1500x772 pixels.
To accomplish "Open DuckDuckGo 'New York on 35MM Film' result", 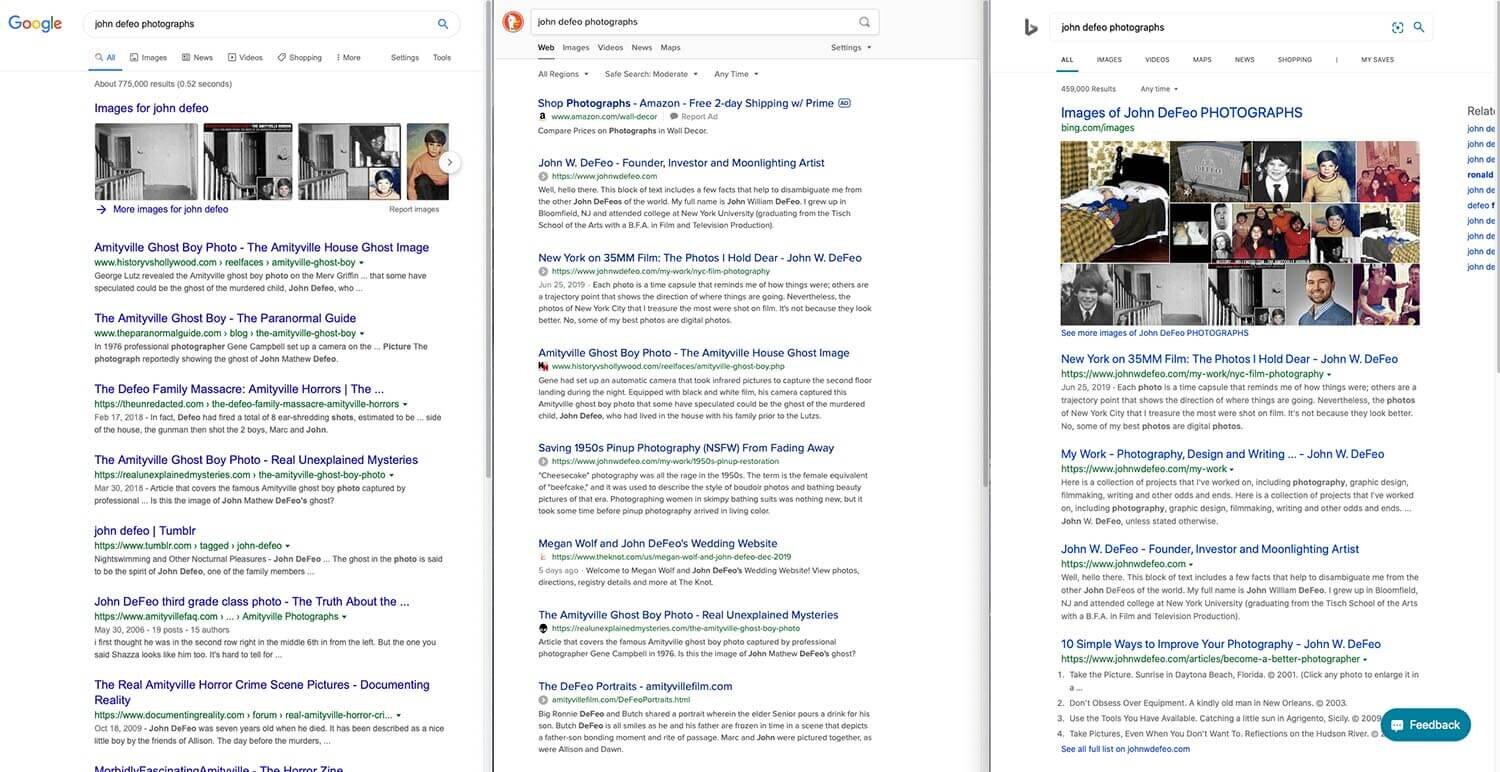I will 700,257.
